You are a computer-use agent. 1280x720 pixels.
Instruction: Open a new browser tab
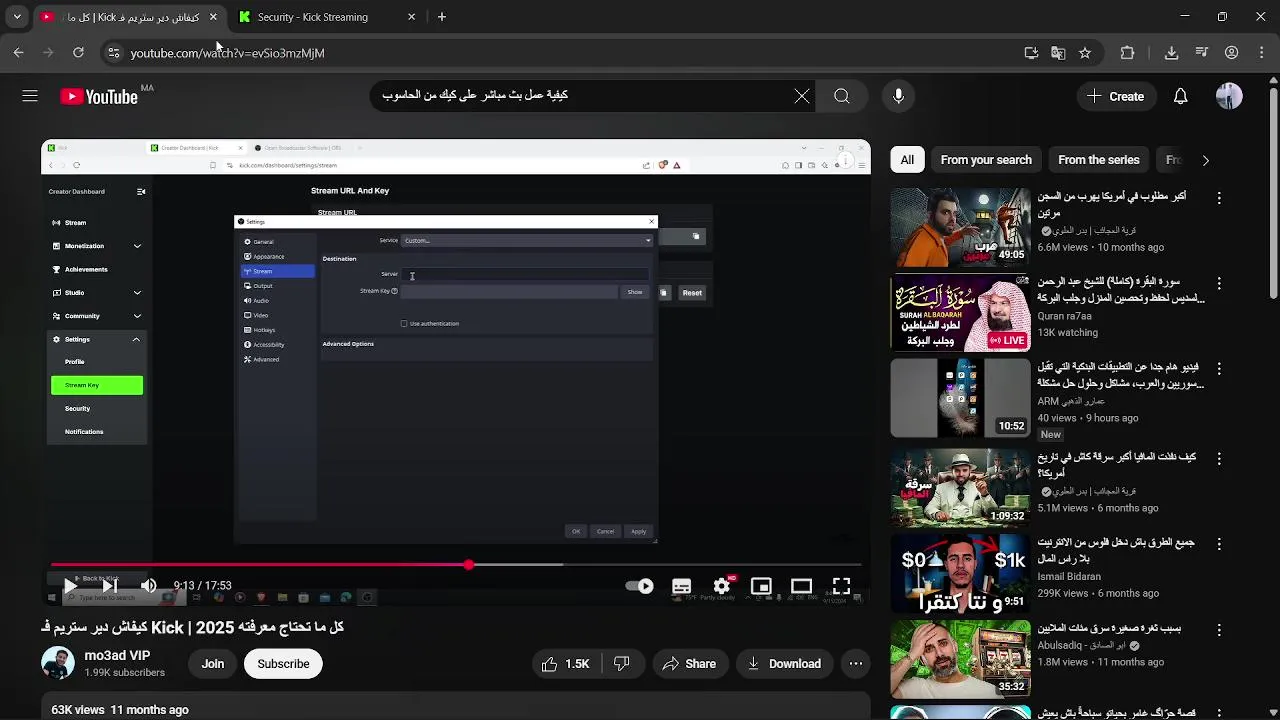pyautogui.click(x=442, y=17)
